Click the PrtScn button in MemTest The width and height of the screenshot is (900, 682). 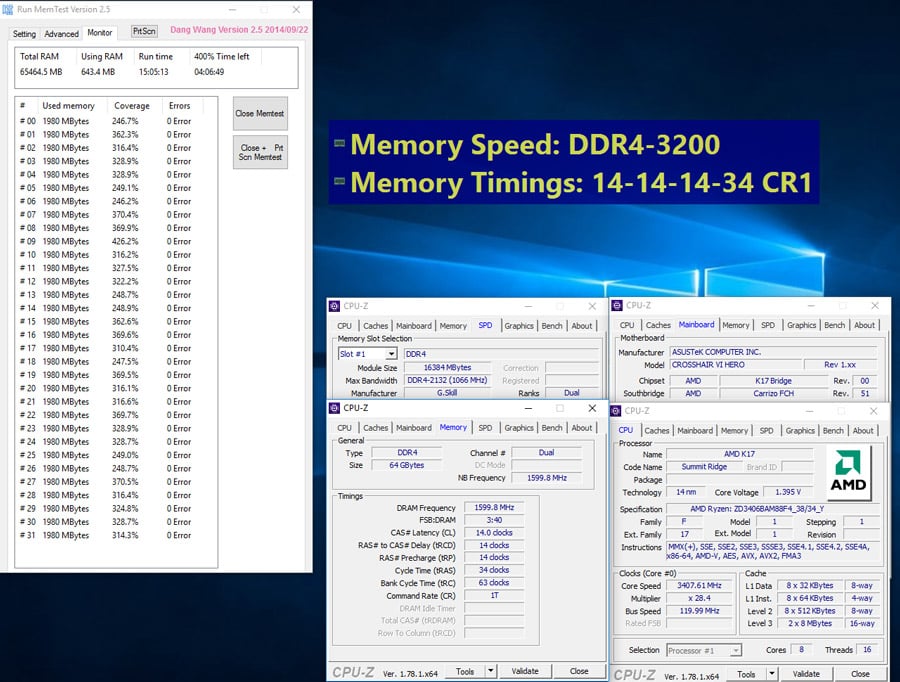144,31
